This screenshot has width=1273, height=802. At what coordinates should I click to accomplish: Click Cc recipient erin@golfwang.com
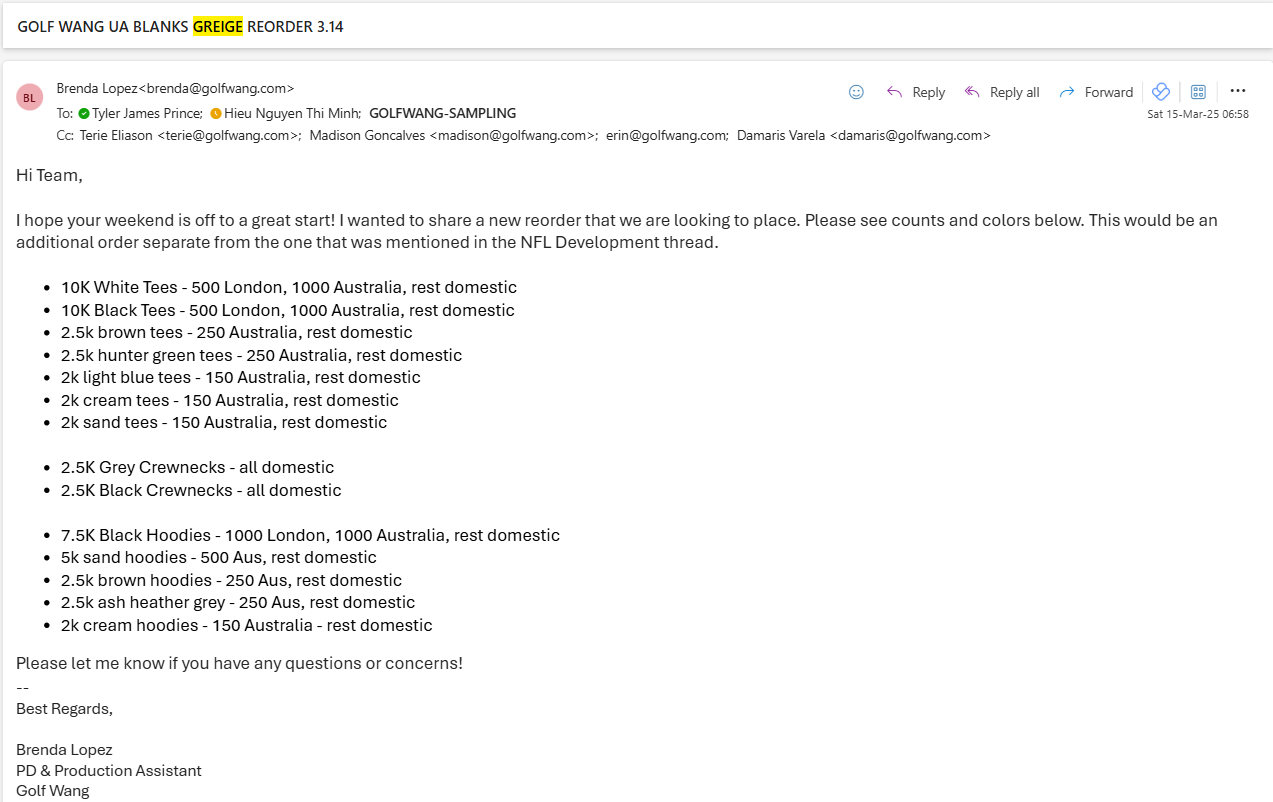(x=667, y=135)
